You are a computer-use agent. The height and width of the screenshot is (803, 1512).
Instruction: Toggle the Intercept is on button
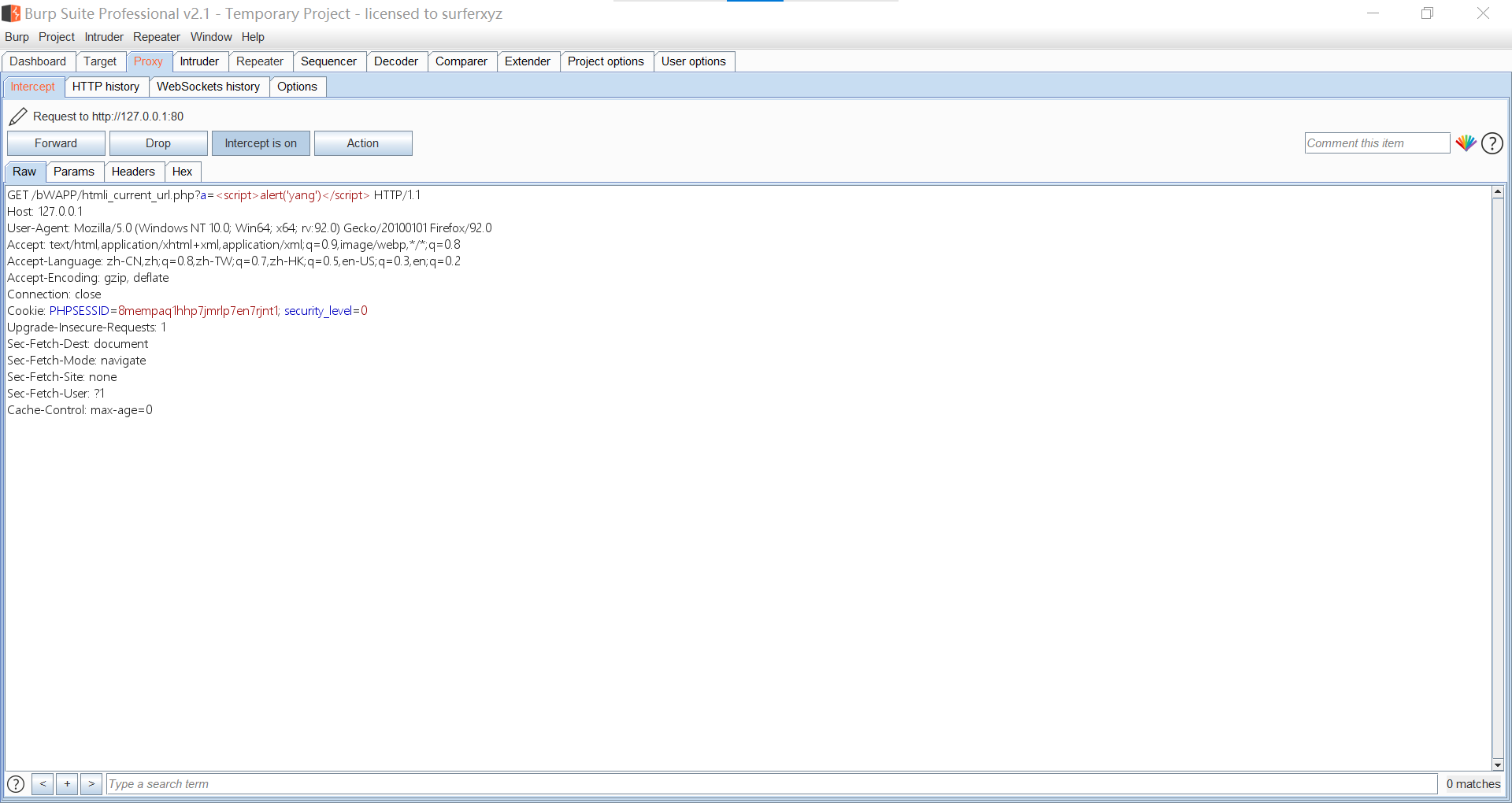(x=261, y=143)
